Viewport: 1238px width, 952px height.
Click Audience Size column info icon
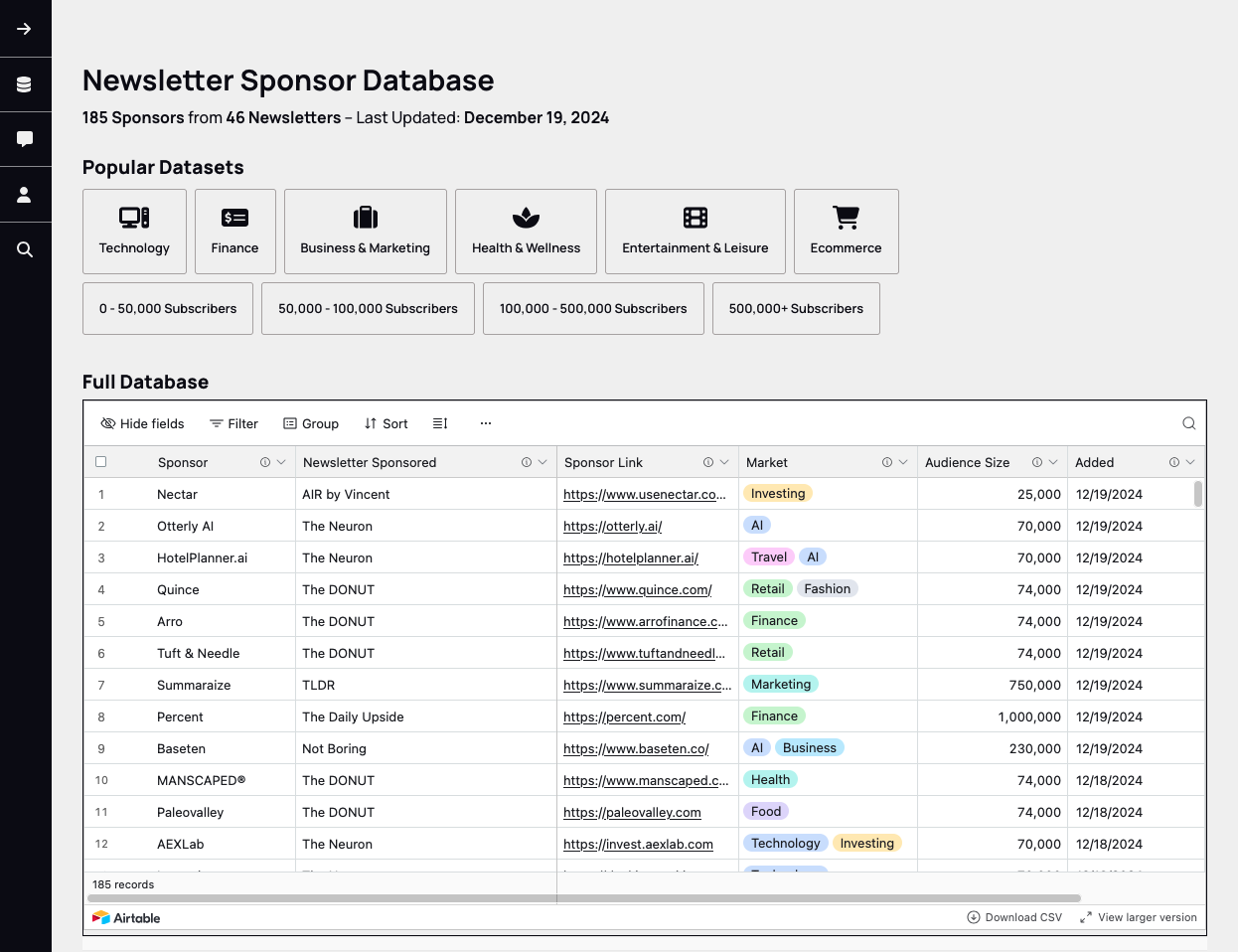[x=1037, y=462]
